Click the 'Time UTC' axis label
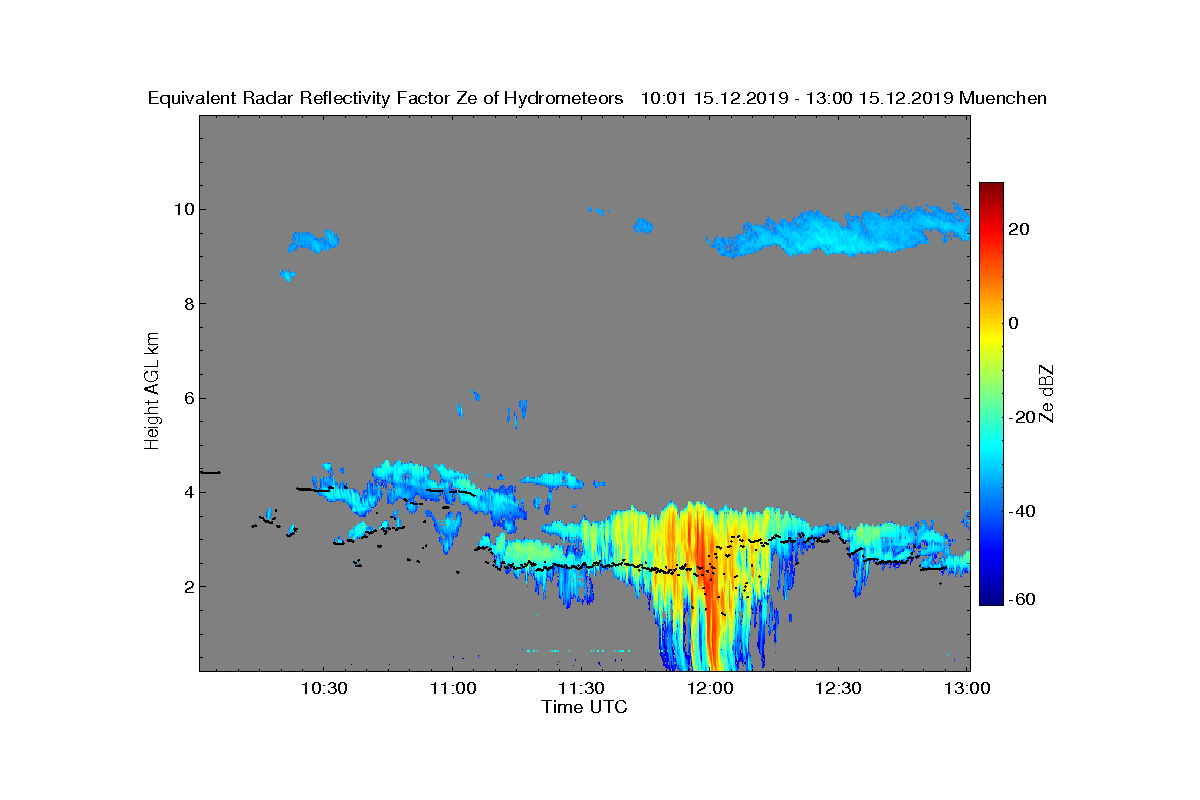1200x800 pixels. [x=585, y=707]
